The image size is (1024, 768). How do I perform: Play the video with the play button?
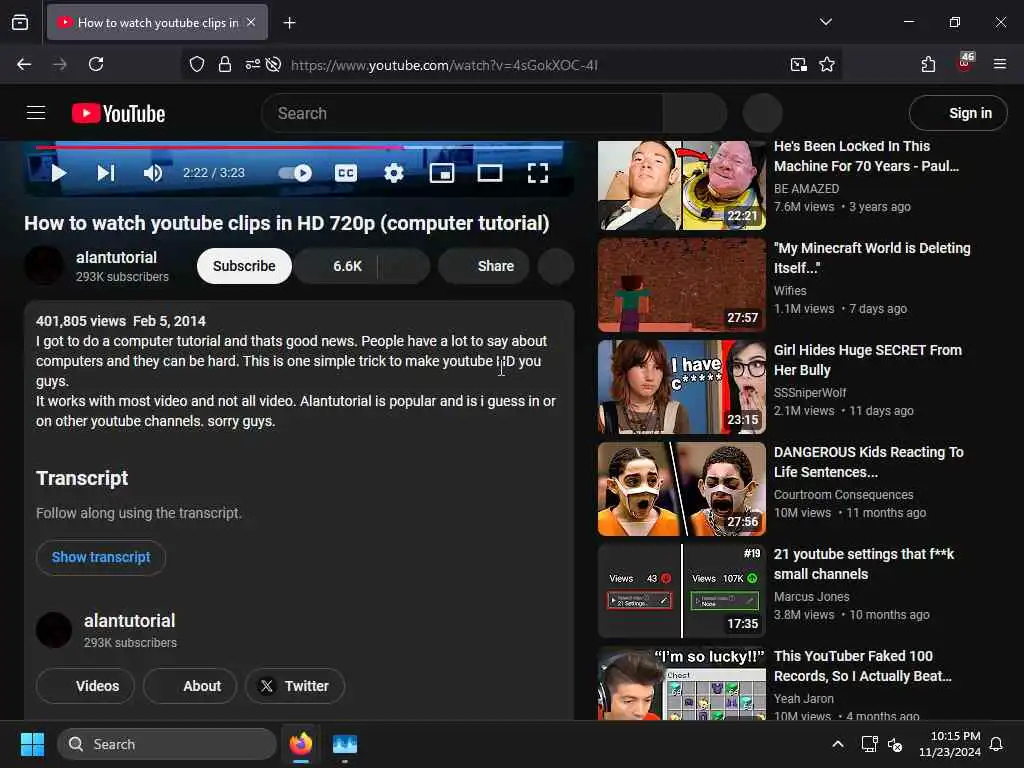[58, 173]
